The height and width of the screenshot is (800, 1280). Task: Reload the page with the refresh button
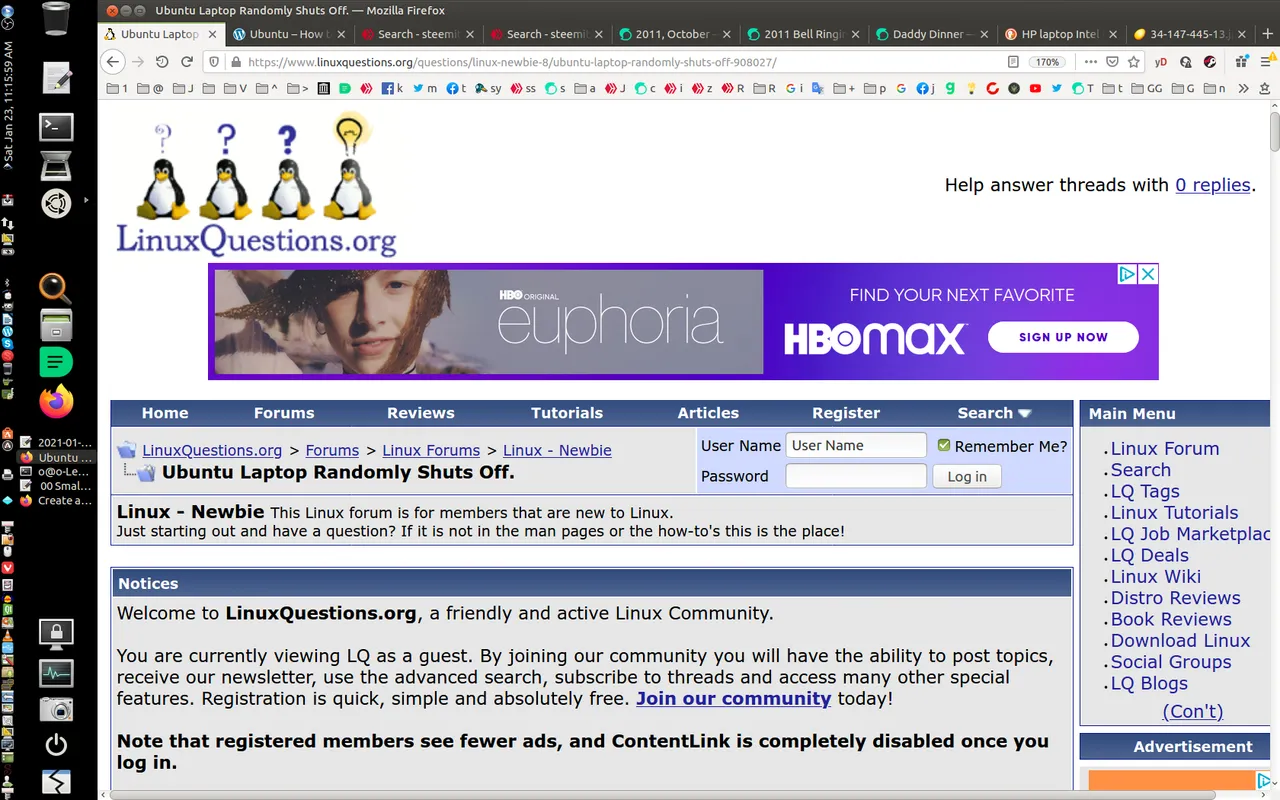[187, 62]
